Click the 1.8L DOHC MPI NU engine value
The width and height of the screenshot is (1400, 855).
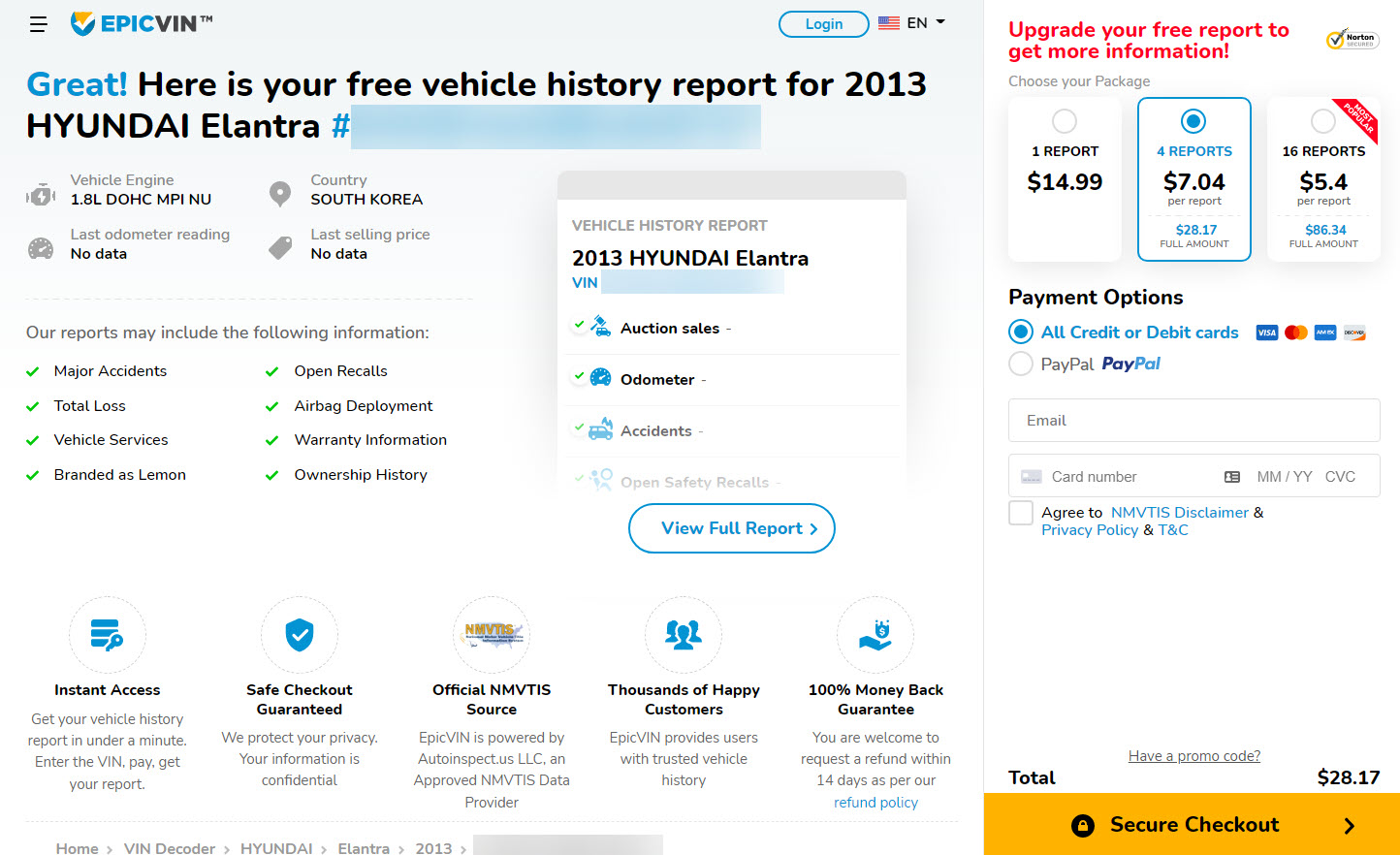point(141,200)
